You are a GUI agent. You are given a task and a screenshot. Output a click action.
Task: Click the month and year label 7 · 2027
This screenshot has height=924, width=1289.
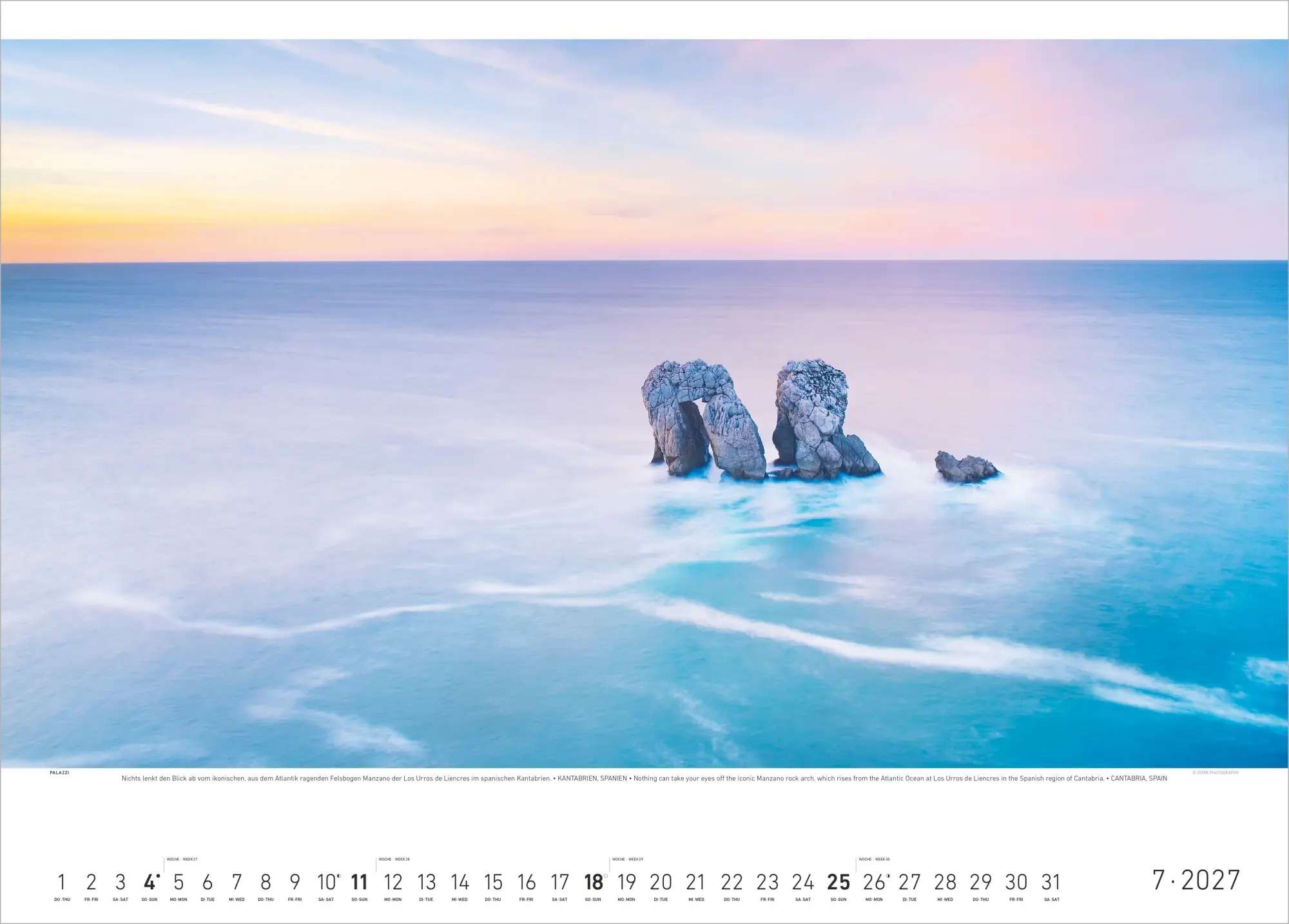[1196, 880]
